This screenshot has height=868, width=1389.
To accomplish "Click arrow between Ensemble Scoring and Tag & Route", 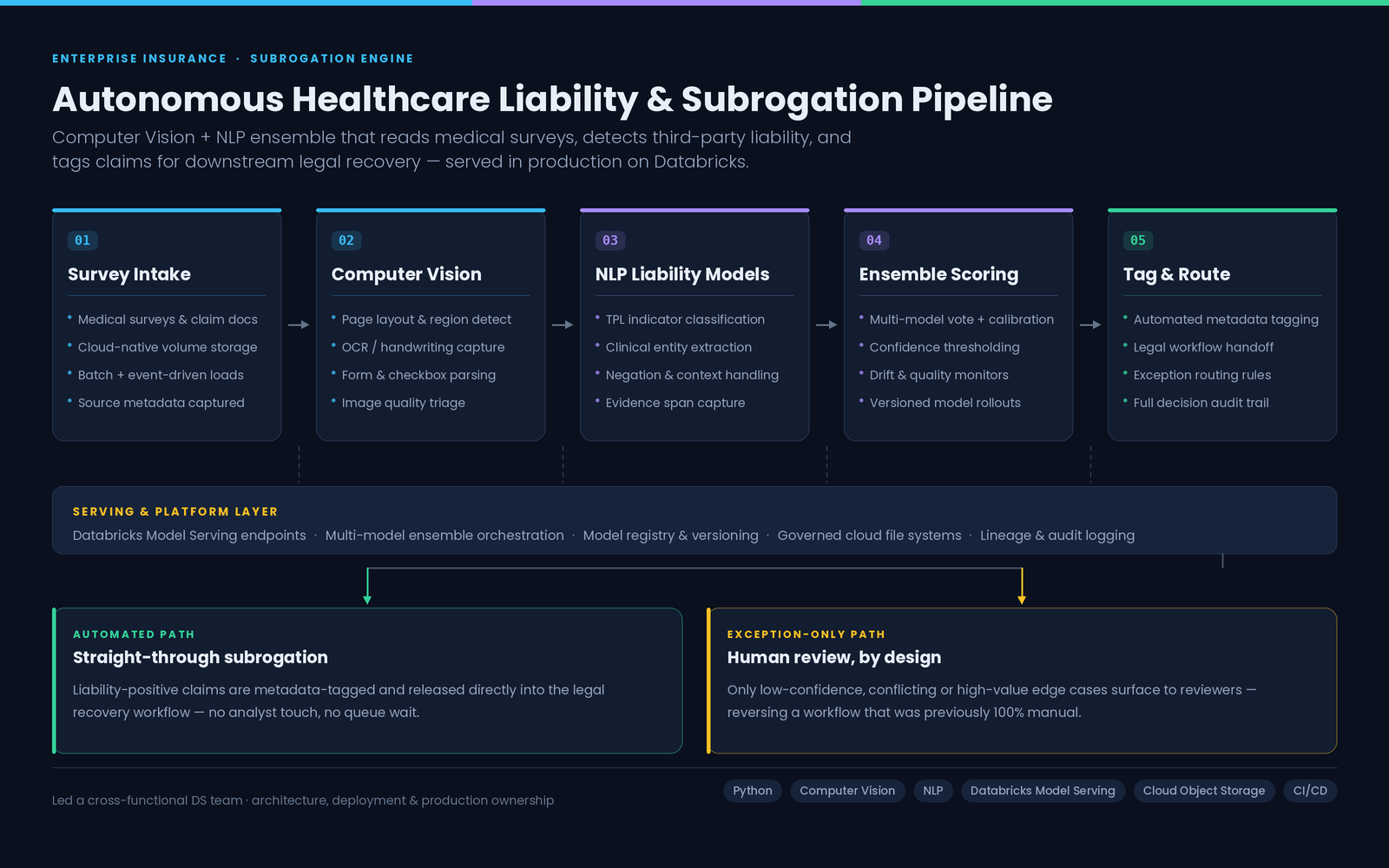I will (x=1090, y=325).
